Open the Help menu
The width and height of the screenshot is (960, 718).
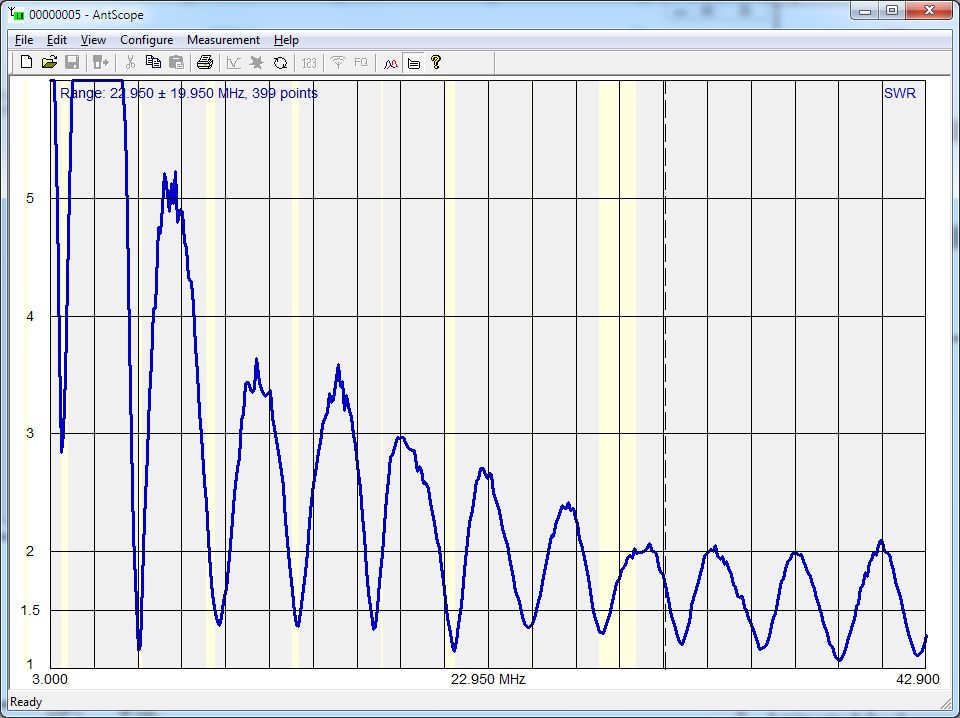click(286, 40)
